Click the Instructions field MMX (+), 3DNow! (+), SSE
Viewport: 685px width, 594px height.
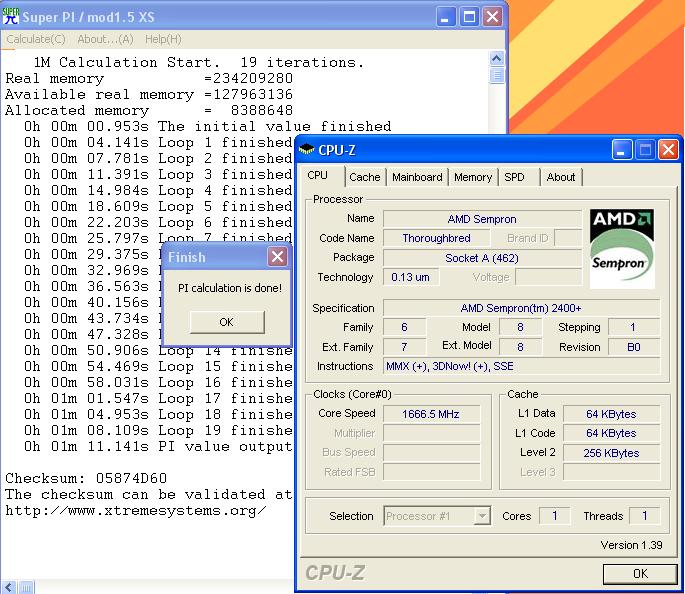[x=521, y=366]
